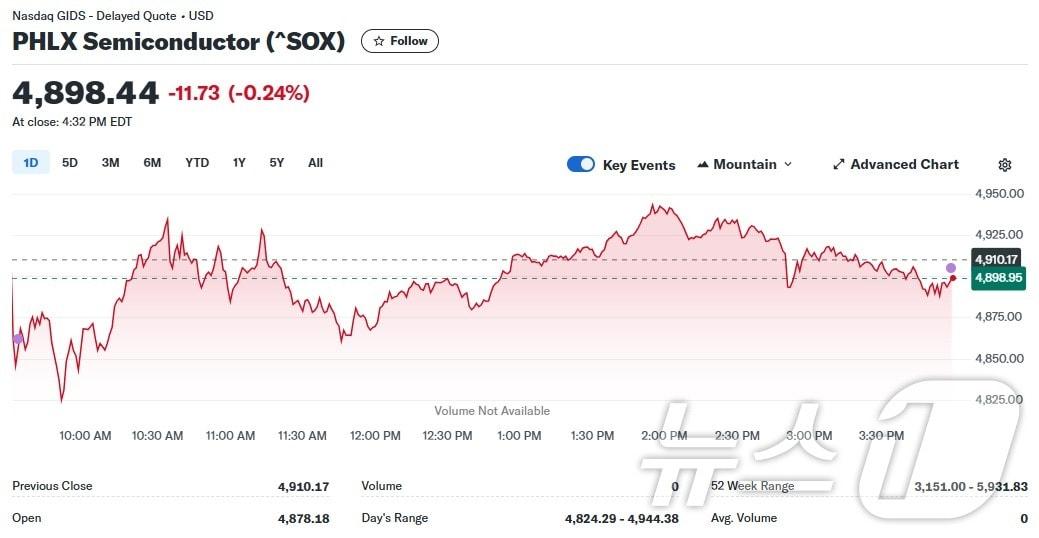This screenshot has height=538, width=1039.
Task: Switch to the 5D time range
Action: (70, 163)
